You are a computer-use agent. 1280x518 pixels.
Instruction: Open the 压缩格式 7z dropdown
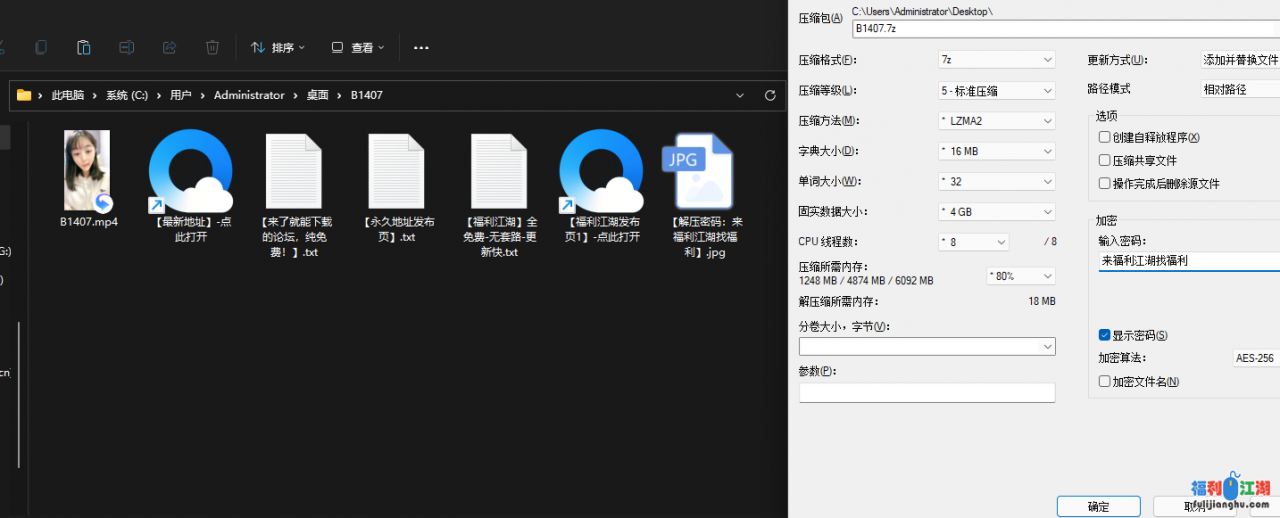[x=996, y=60]
